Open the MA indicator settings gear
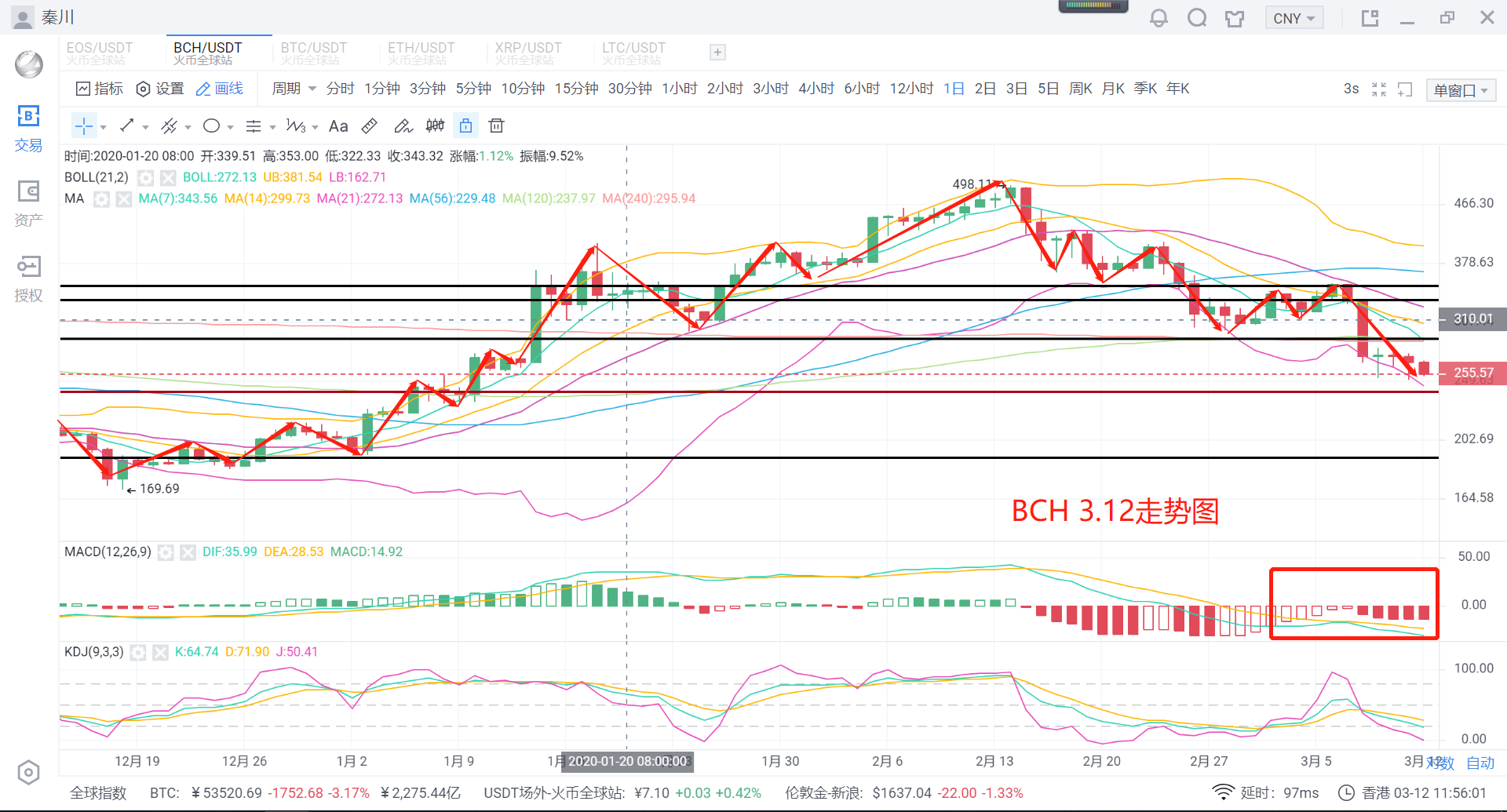Viewport: 1507px width, 812px height. pos(101,198)
